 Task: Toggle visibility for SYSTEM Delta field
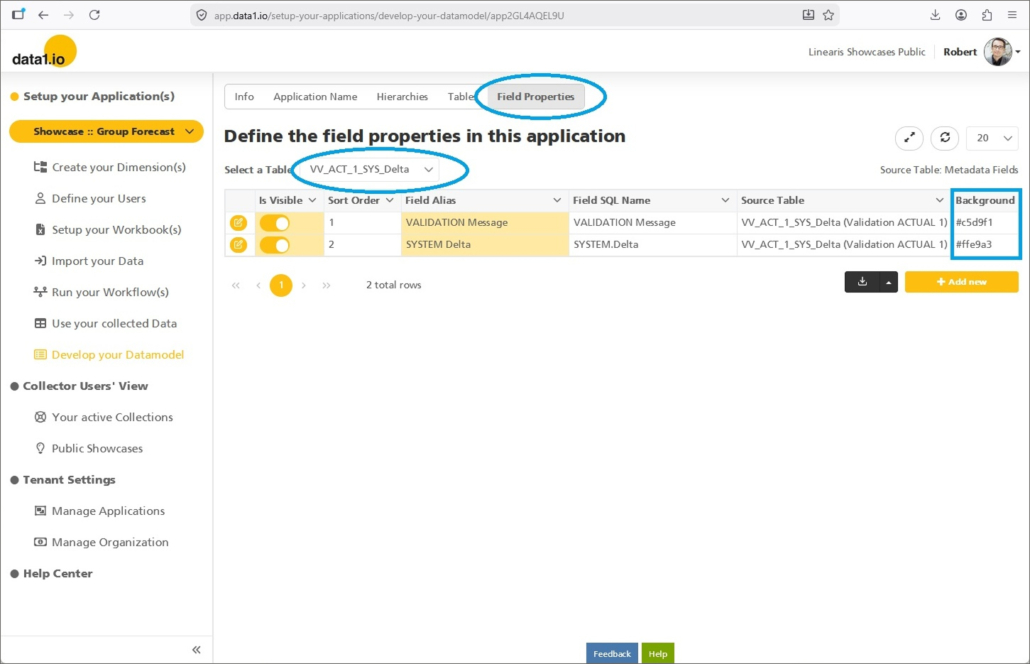[274, 245]
